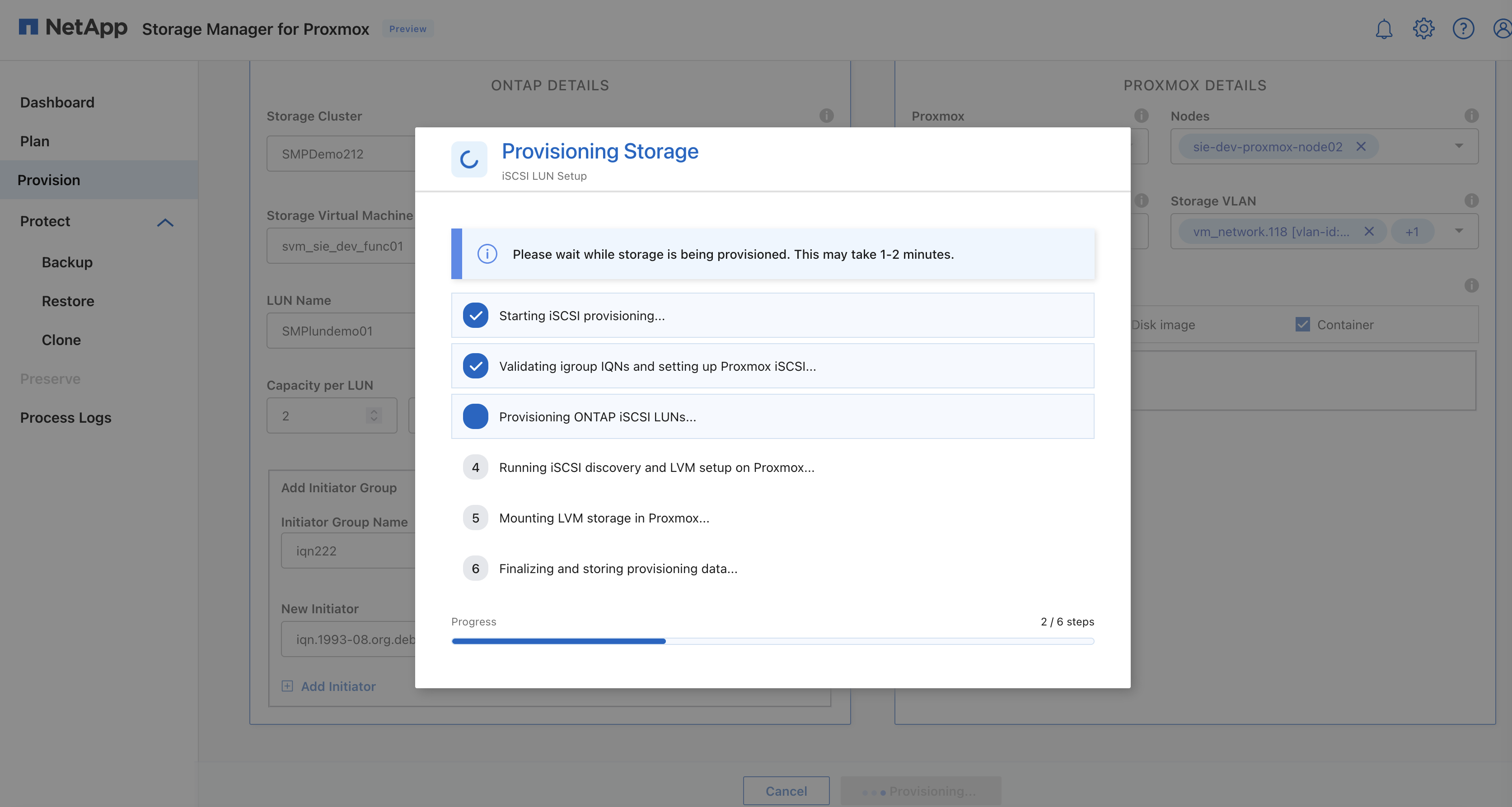Click the info icon beside Nodes
The height and width of the screenshot is (807, 1512).
(x=1472, y=116)
